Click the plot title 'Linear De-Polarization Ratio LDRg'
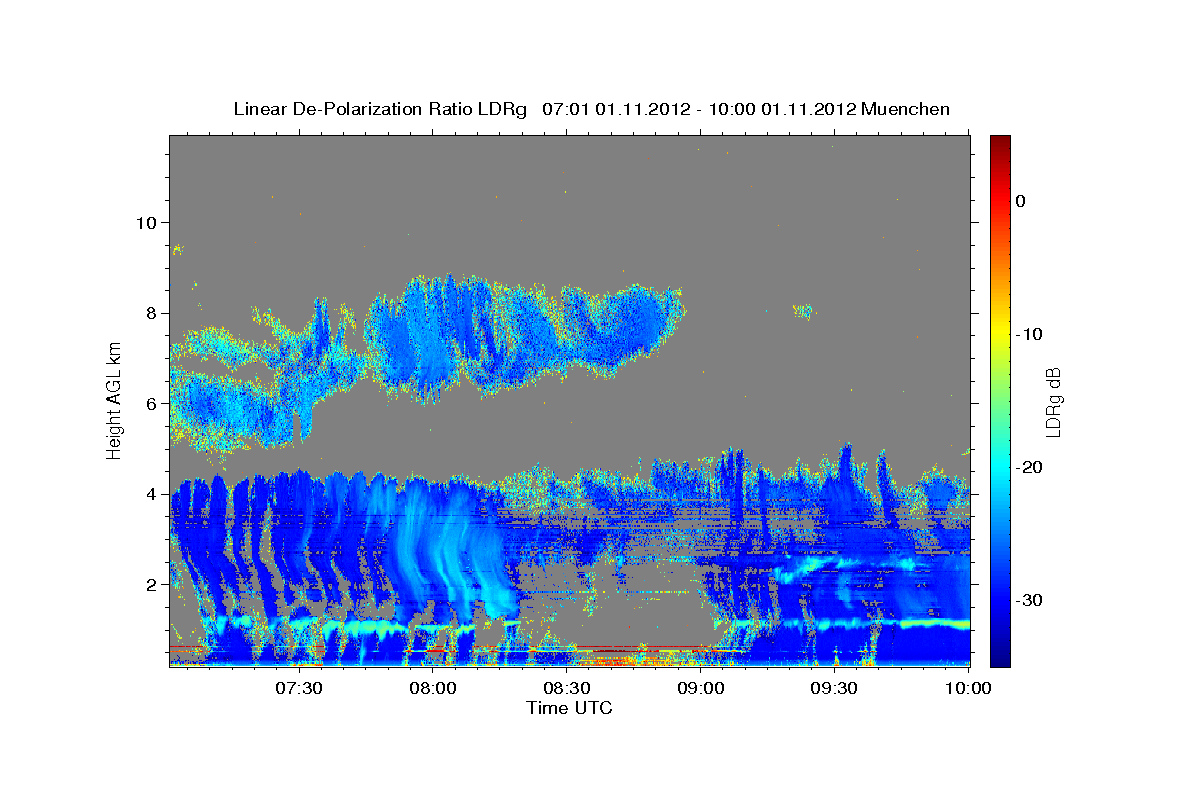1200x800 pixels. point(380,109)
